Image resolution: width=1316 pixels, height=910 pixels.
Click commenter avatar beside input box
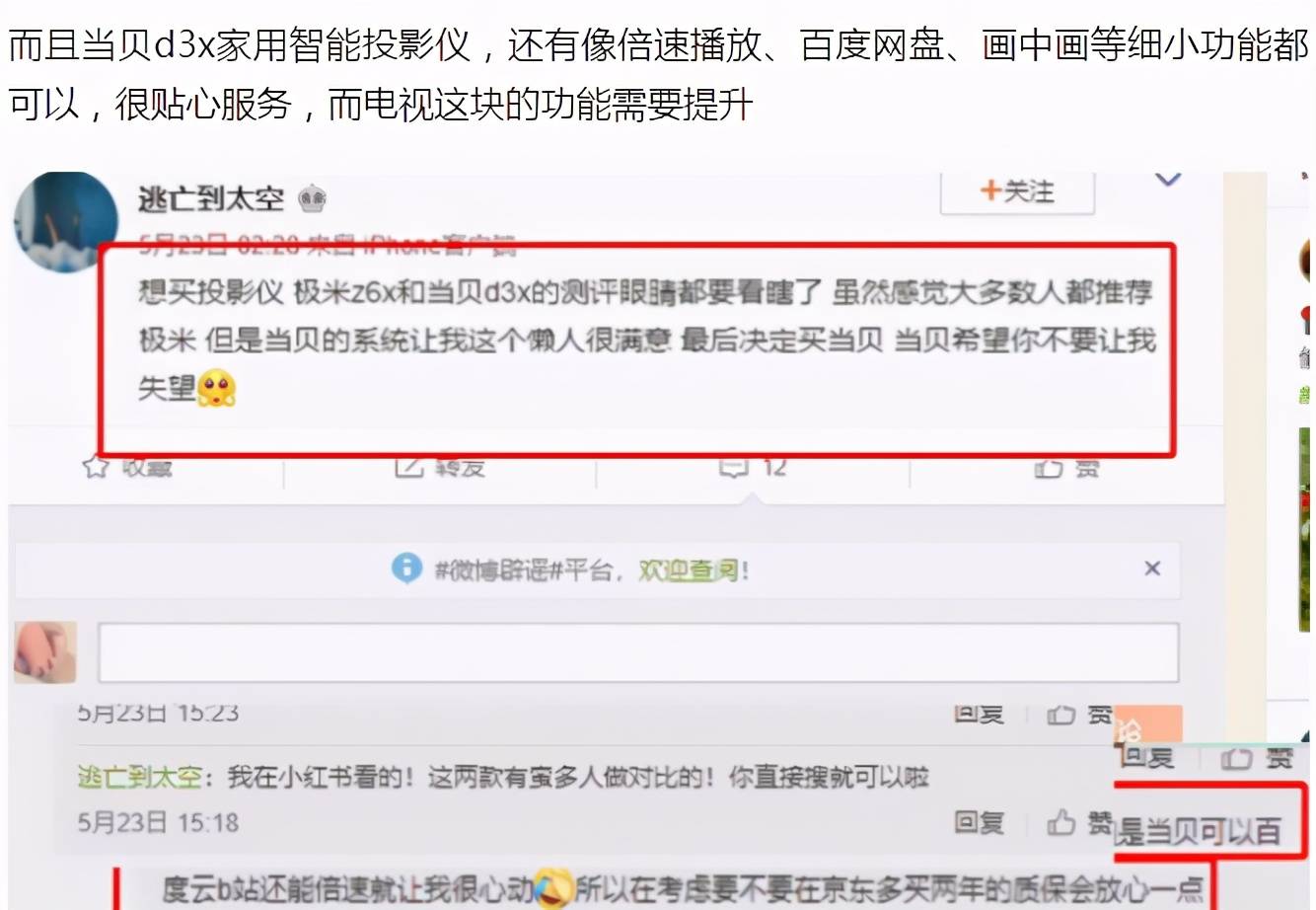tap(45, 652)
